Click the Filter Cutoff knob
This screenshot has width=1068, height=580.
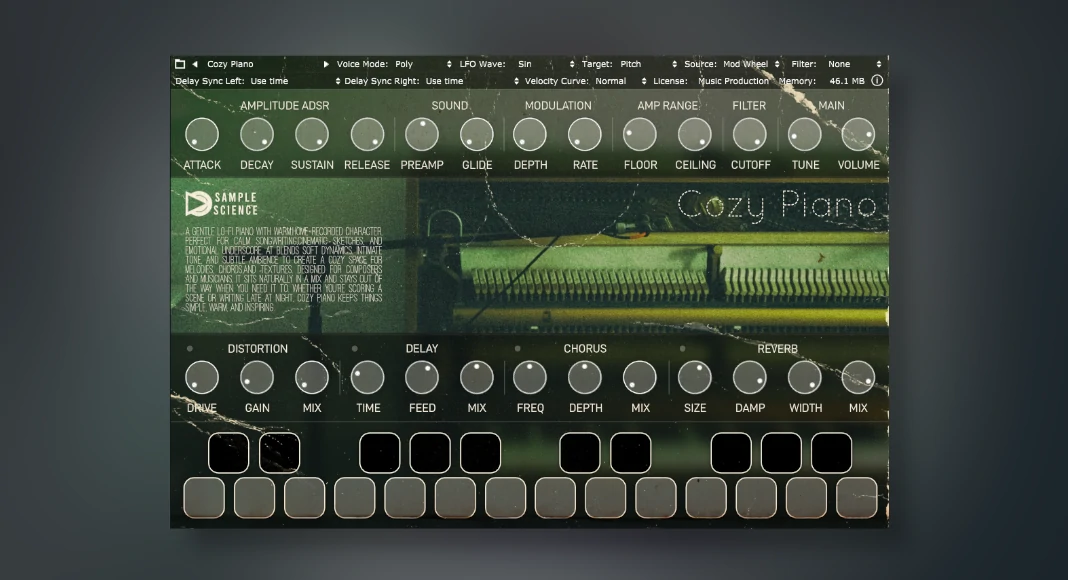pyautogui.click(x=750, y=134)
